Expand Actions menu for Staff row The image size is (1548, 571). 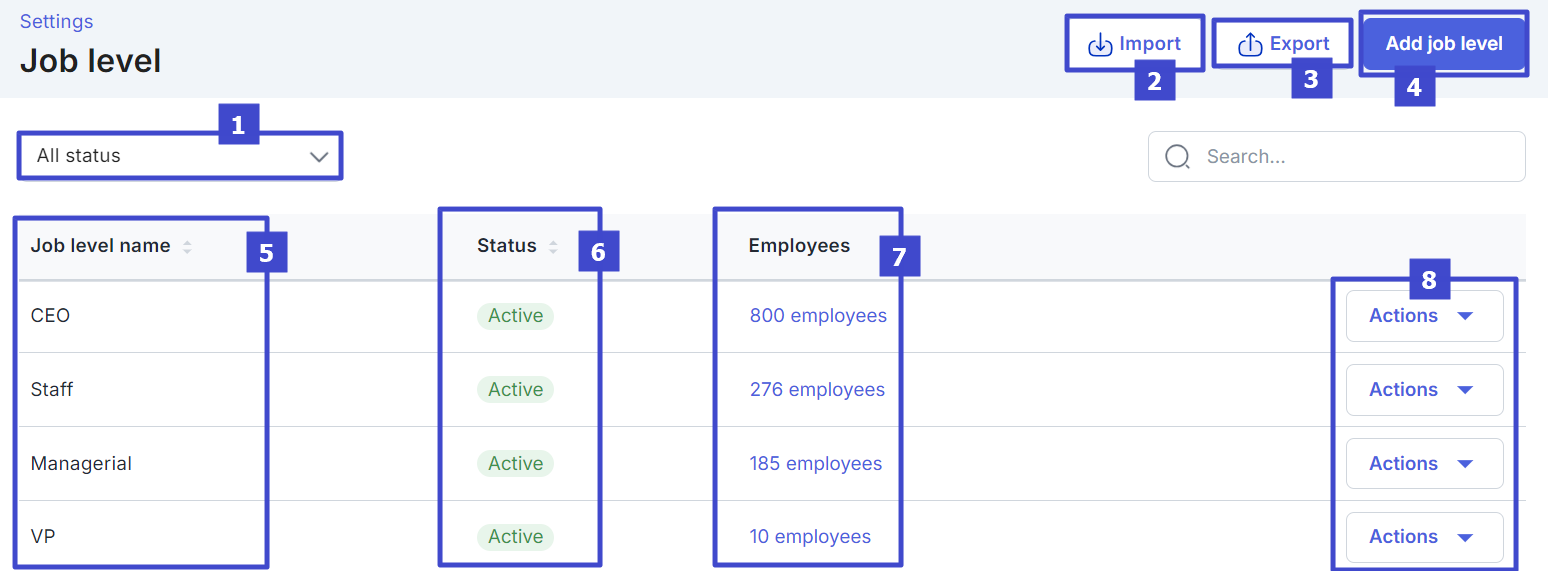click(1424, 390)
